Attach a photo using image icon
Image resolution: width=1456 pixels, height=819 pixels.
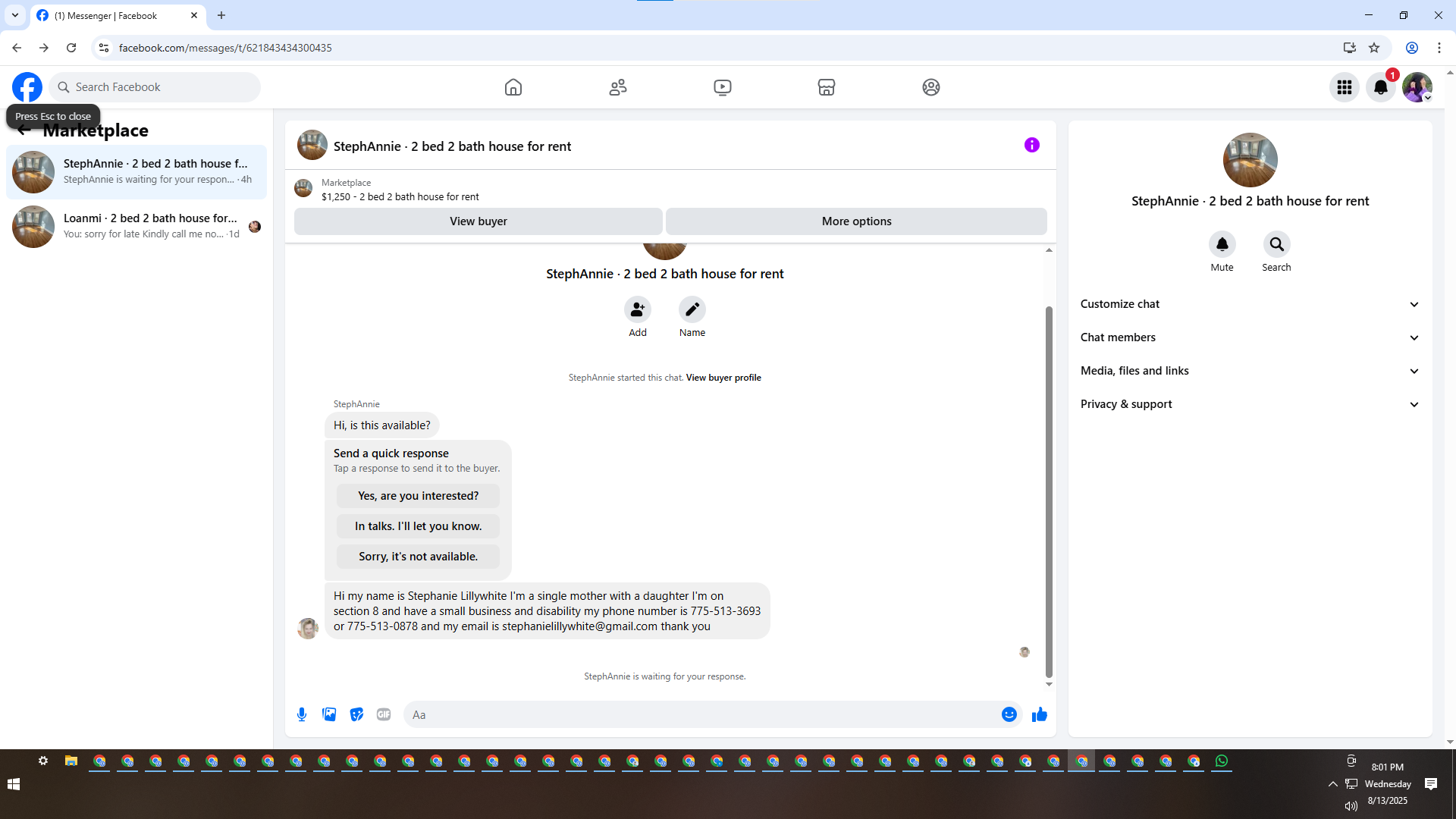329,714
